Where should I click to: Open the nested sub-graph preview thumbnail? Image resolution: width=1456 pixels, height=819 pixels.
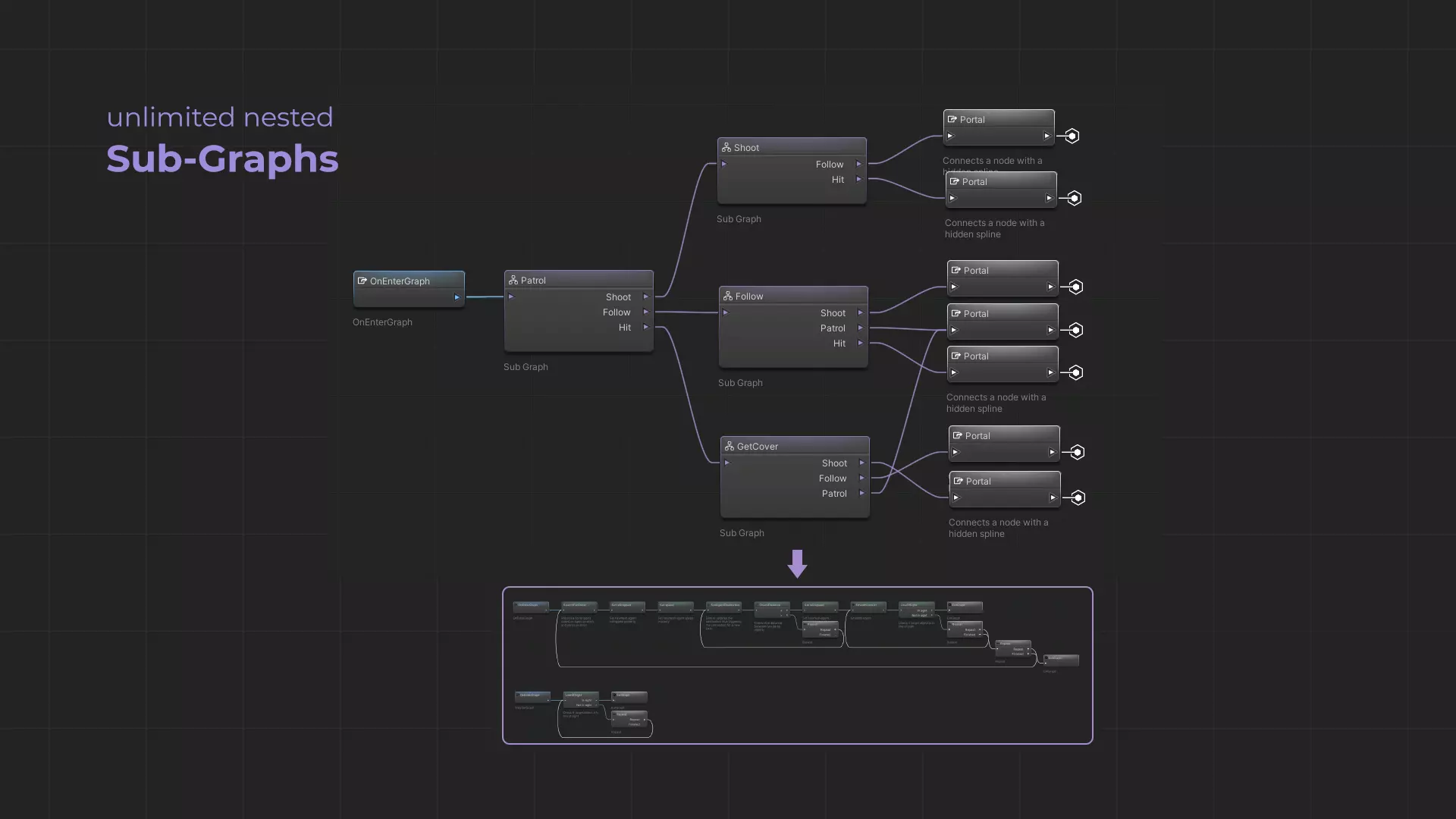click(x=797, y=665)
